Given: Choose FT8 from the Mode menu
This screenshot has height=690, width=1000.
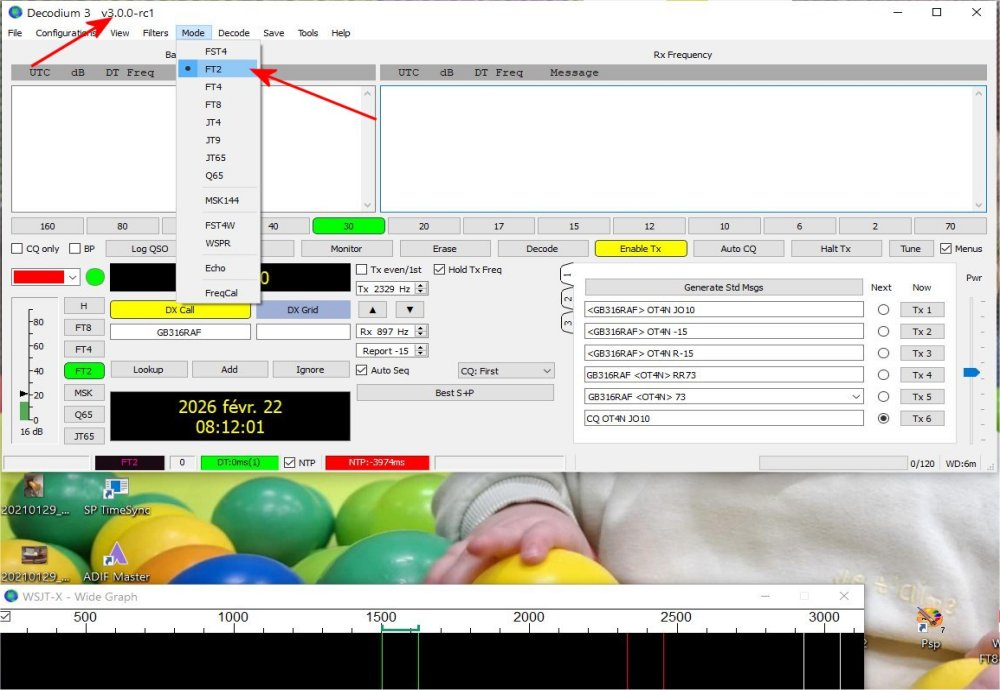Looking at the screenshot, I should 213,105.
